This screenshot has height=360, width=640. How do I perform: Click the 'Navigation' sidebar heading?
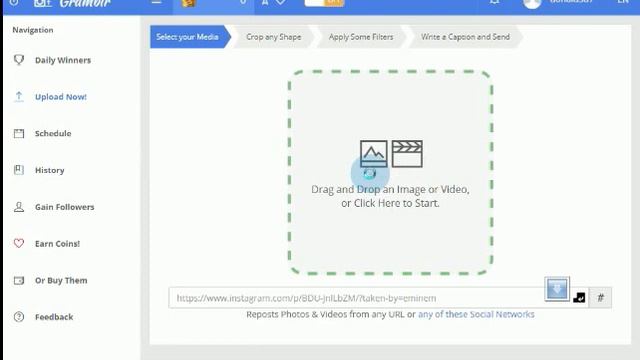(33, 30)
